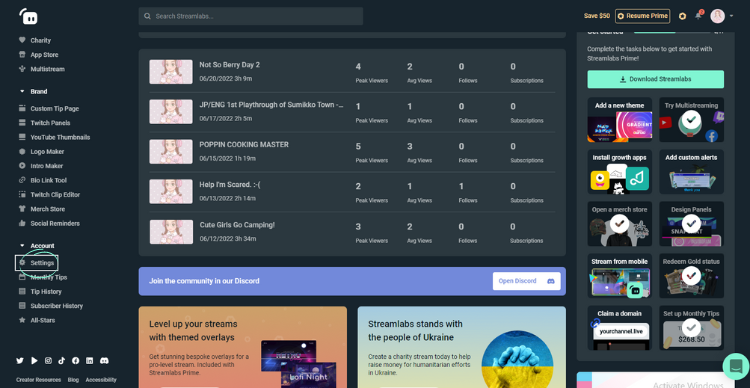Screen dimensions: 750x388
Task: Launch the Intro Maker
Action: (47, 166)
